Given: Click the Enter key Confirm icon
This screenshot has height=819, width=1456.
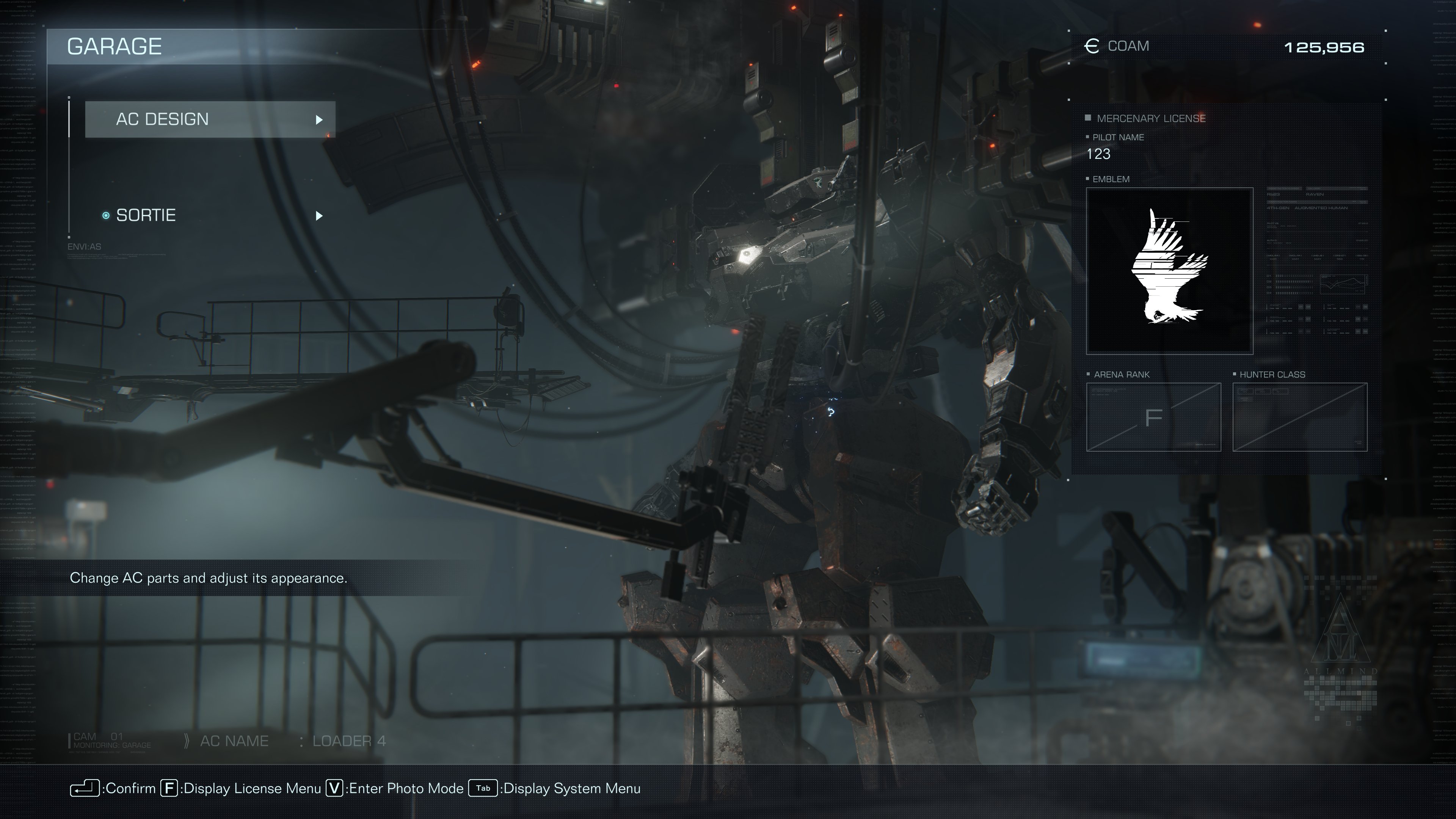Looking at the screenshot, I should point(85,788).
